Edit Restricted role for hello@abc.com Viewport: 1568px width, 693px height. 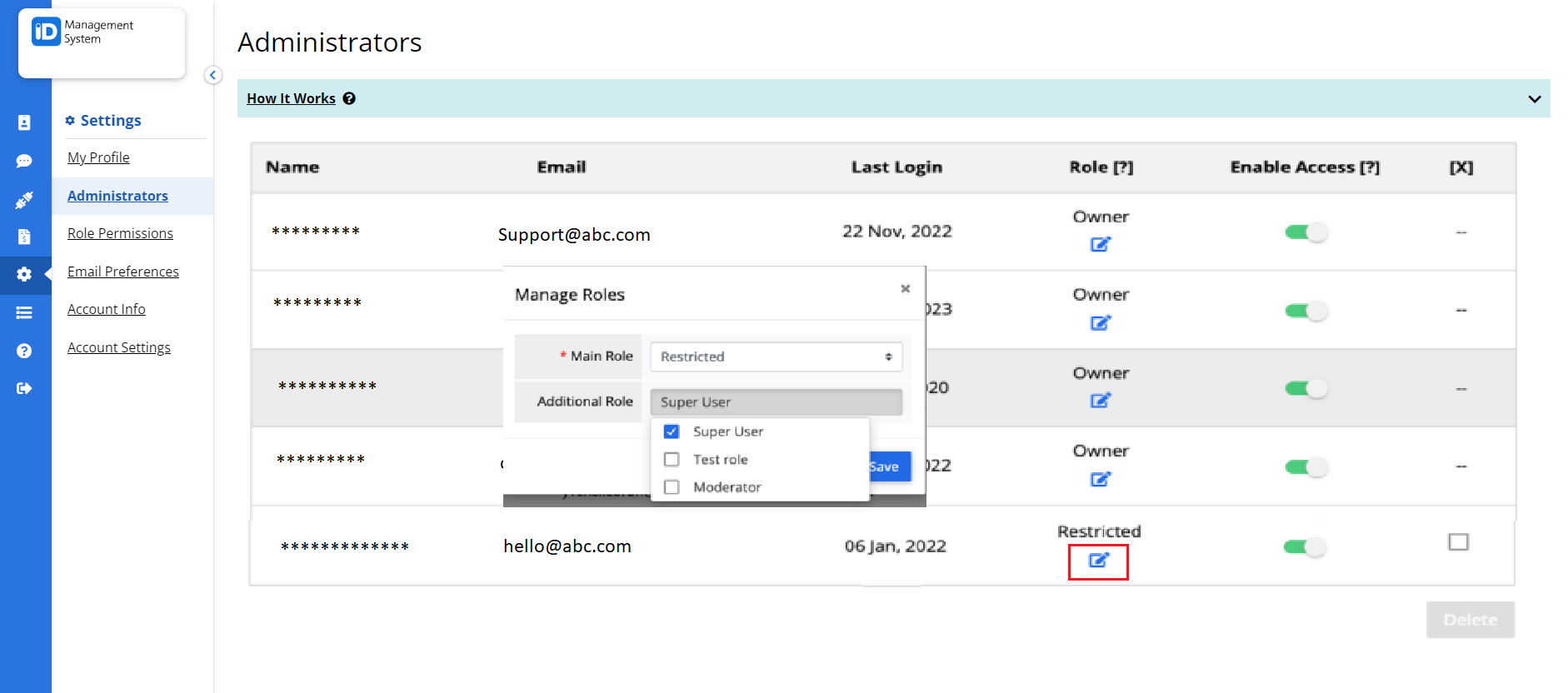click(x=1099, y=561)
